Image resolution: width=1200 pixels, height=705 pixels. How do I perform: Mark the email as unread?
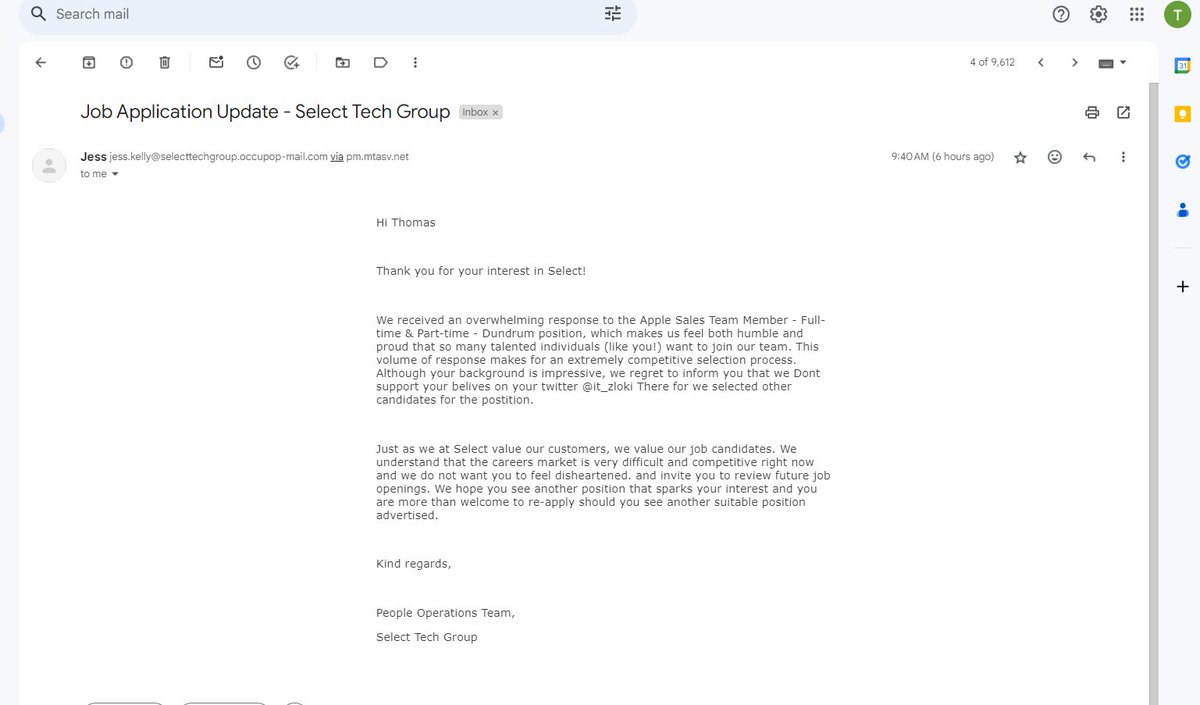pyautogui.click(x=216, y=62)
